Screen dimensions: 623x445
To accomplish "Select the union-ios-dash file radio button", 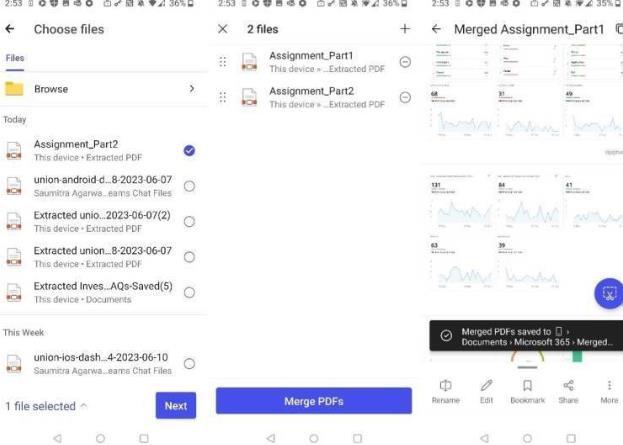I will pyautogui.click(x=190, y=363).
